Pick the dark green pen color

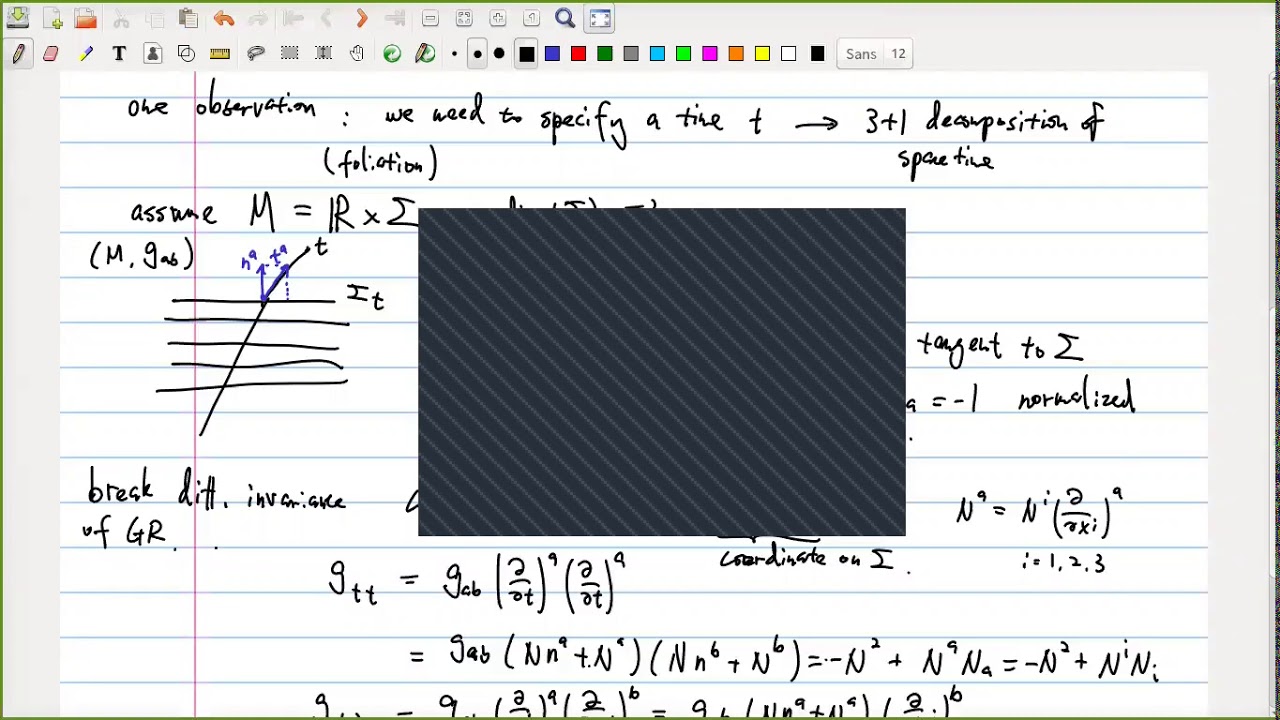[605, 54]
